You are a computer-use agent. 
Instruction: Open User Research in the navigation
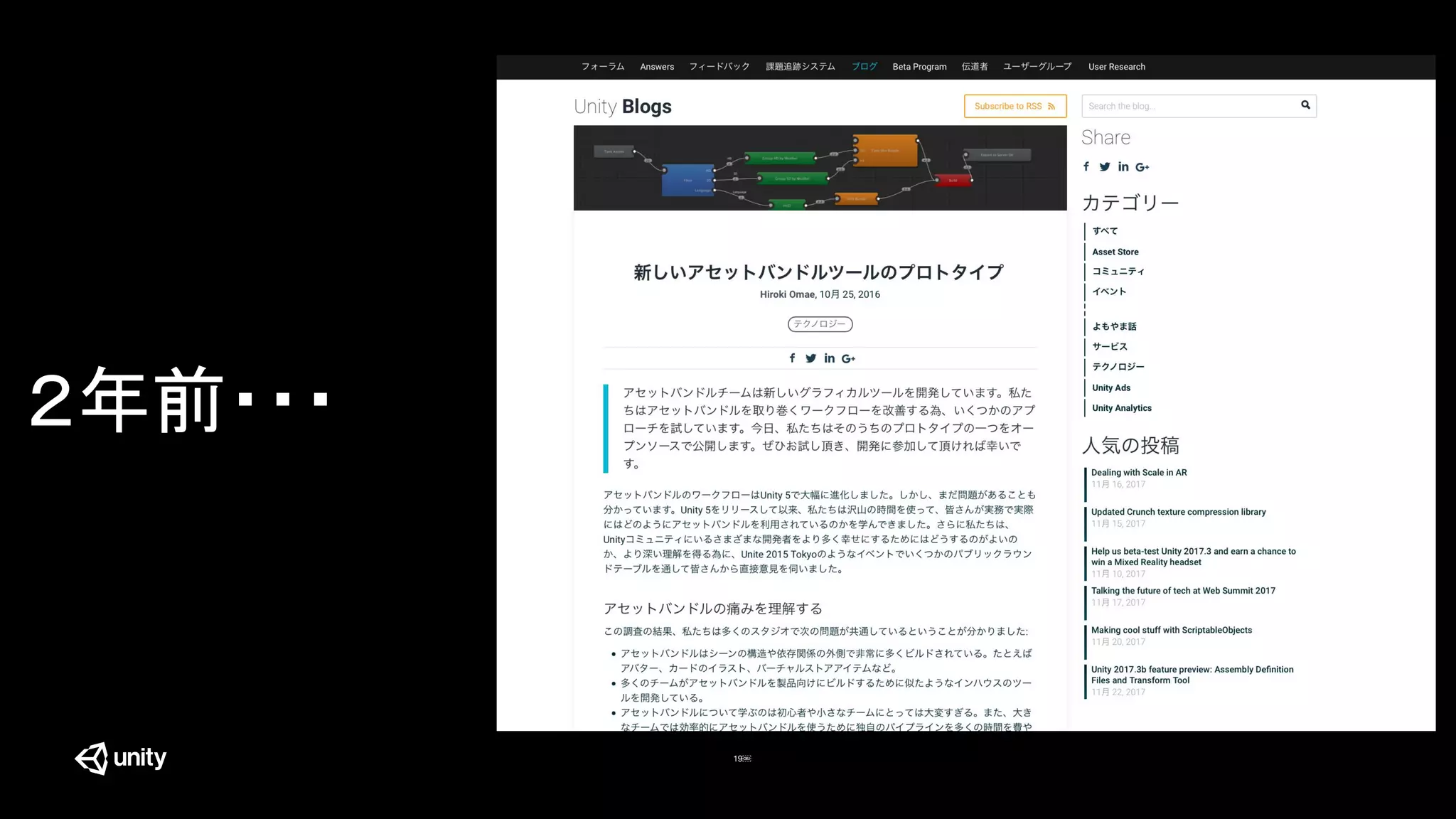click(x=1117, y=67)
